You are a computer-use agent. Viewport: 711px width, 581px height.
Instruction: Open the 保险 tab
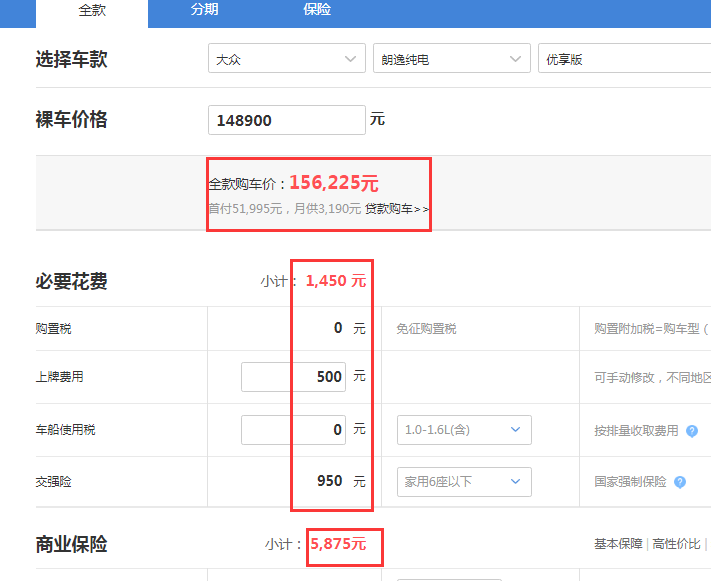click(x=317, y=10)
